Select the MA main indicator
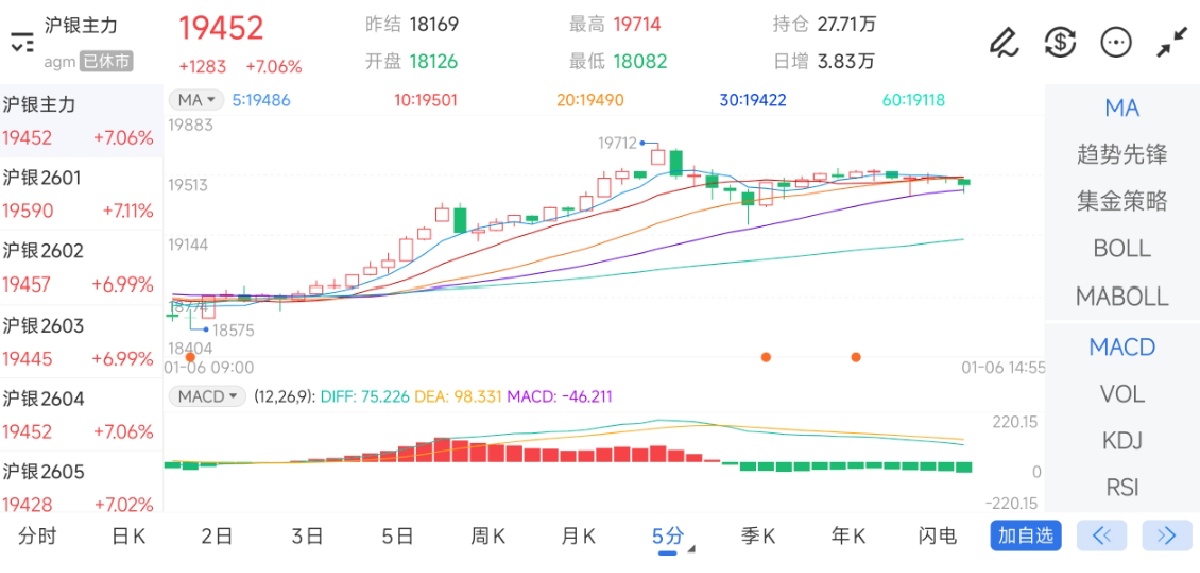1200x573 pixels. tap(1122, 108)
